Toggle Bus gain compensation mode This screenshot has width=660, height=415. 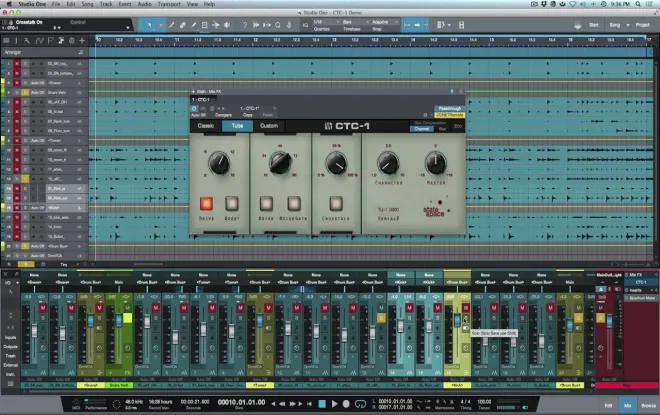(x=442, y=129)
